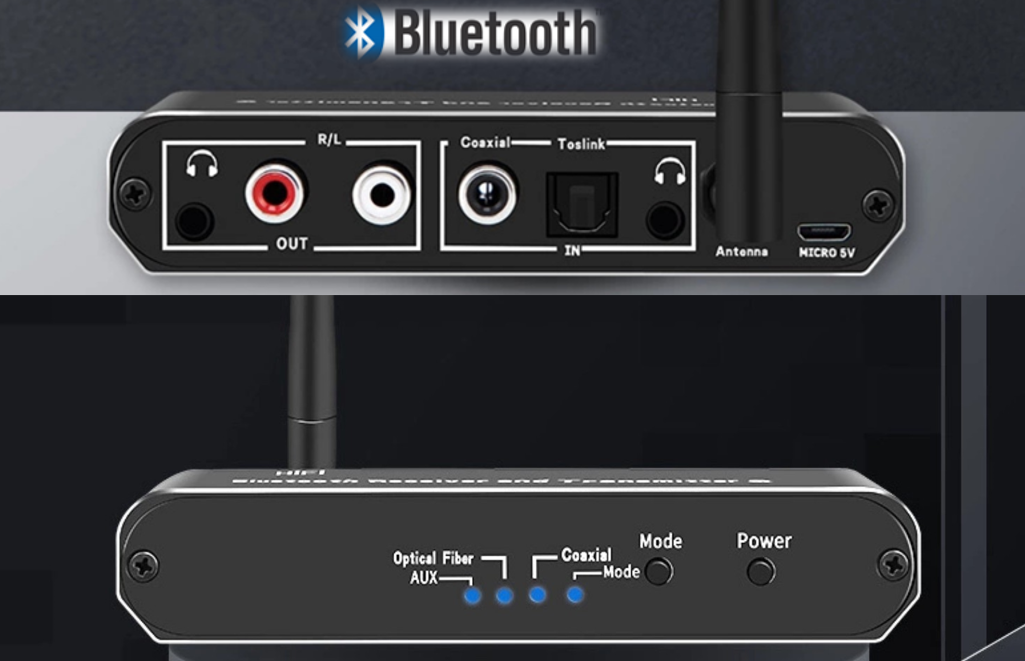Screen dimensions: 1025x661
Task: Click the "Antenna" label
Action: click(x=741, y=251)
